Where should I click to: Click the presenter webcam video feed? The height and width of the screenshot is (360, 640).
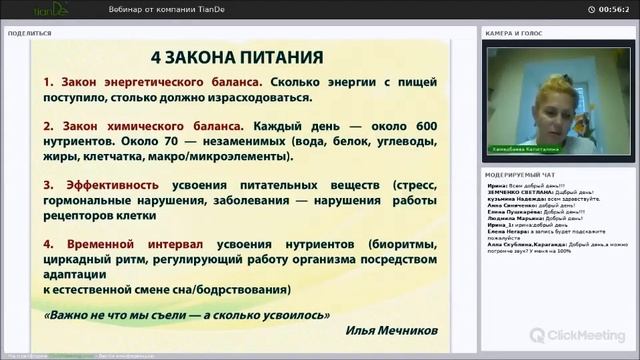pyautogui.click(x=558, y=101)
